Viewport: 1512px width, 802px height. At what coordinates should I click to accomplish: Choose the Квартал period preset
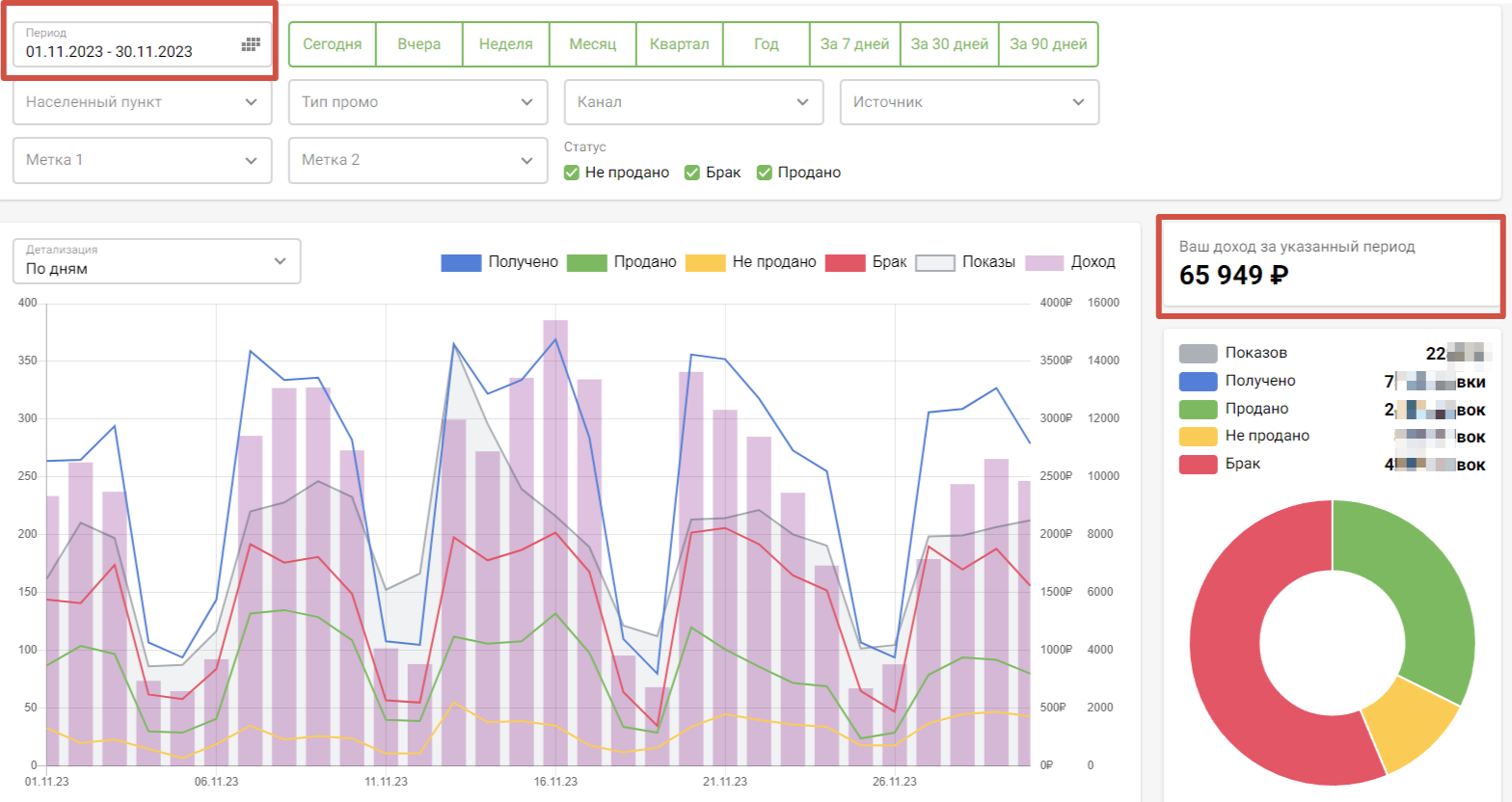pos(679,44)
